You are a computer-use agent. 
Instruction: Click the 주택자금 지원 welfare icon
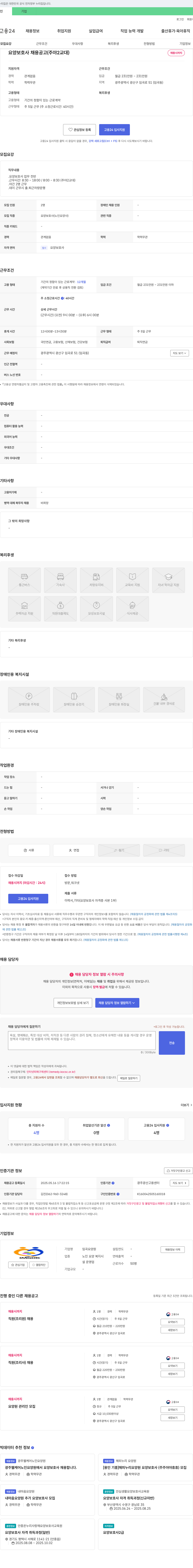click(x=24, y=609)
